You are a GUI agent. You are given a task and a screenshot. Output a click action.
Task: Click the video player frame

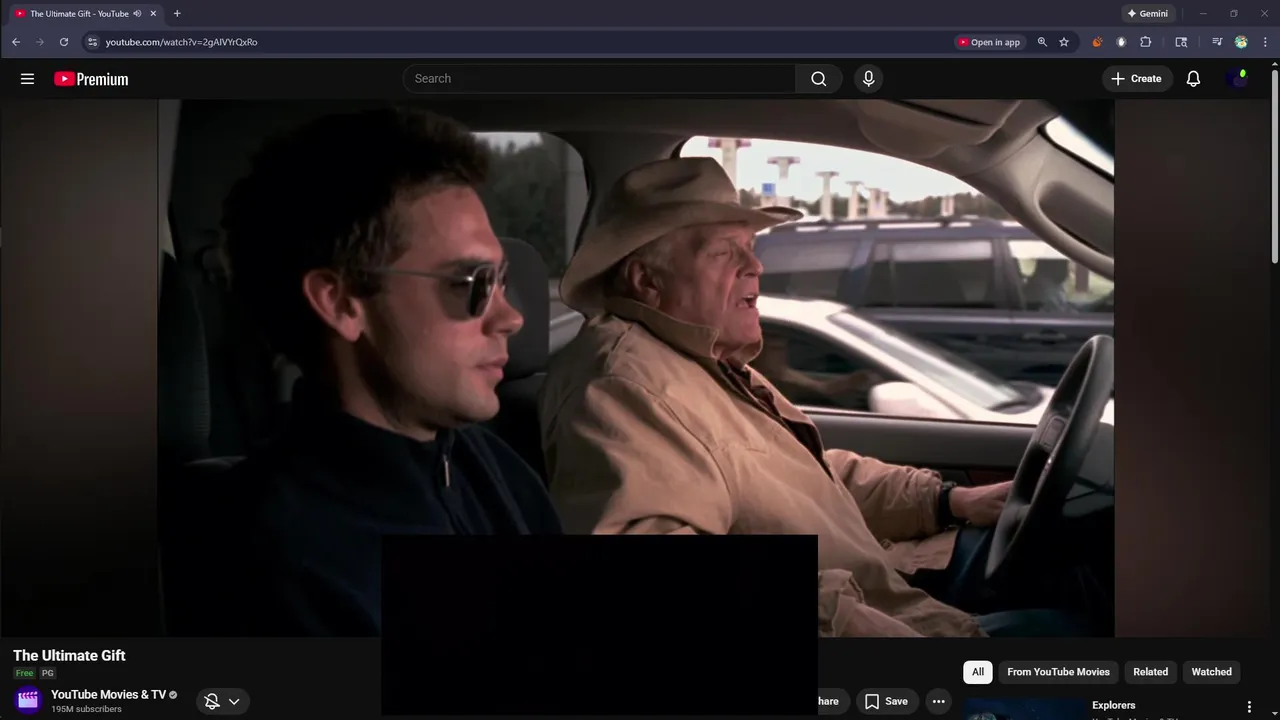[x=636, y=368]
